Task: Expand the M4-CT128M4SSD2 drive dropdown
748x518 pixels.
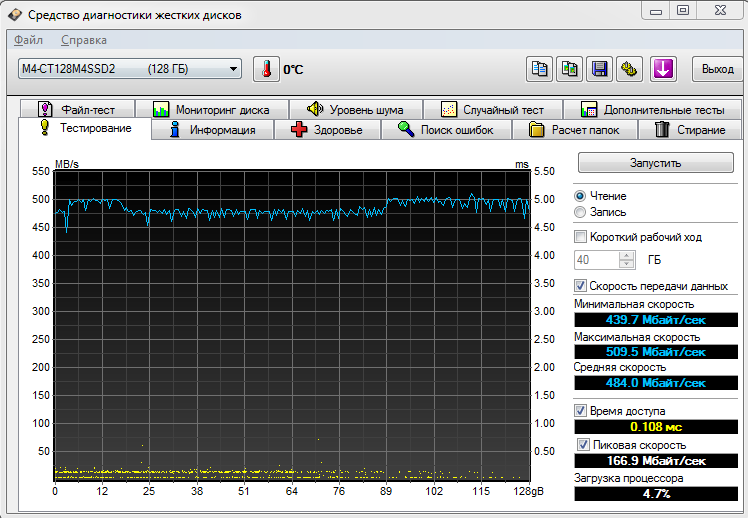Action: tap(130, 69)
